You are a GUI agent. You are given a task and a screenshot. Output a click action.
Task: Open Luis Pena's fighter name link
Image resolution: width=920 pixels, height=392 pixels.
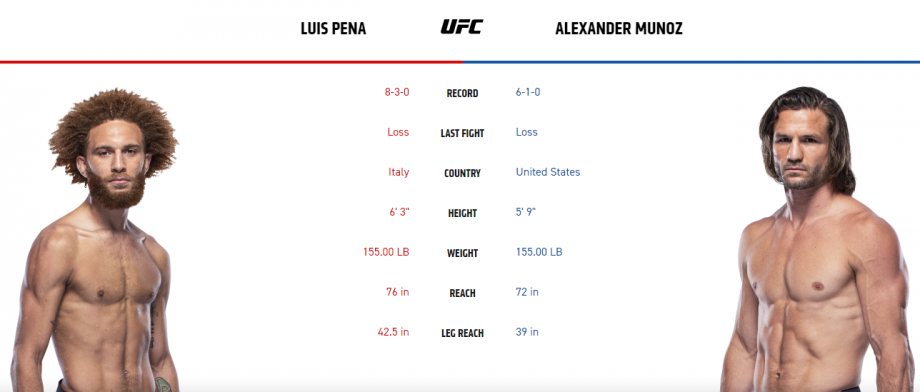(x=333, y=29)
